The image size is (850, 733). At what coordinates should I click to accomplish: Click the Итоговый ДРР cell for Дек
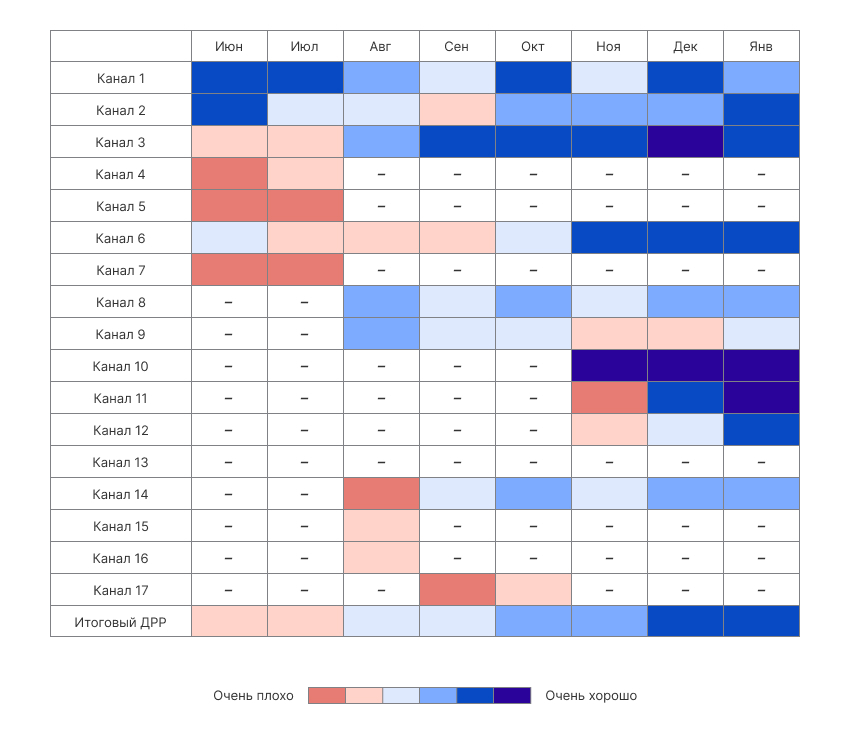click(685, 622)
